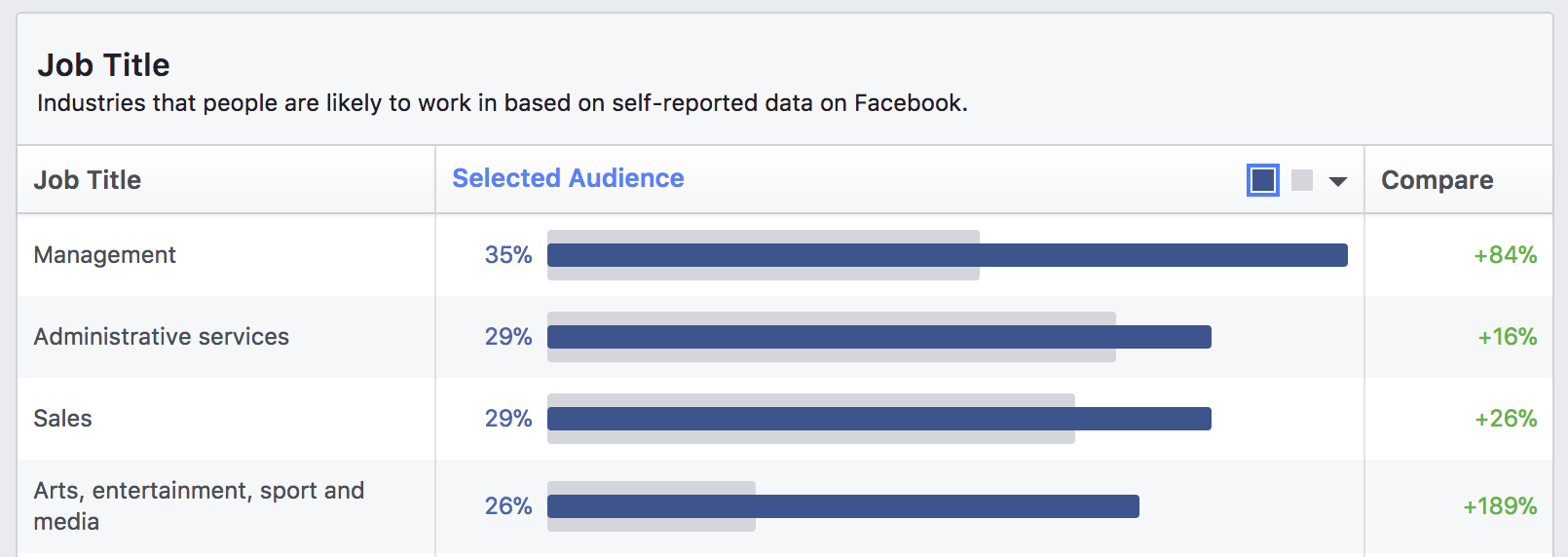Select the Sales job title label
This screenshot has height=557, width=1568.
63,419
